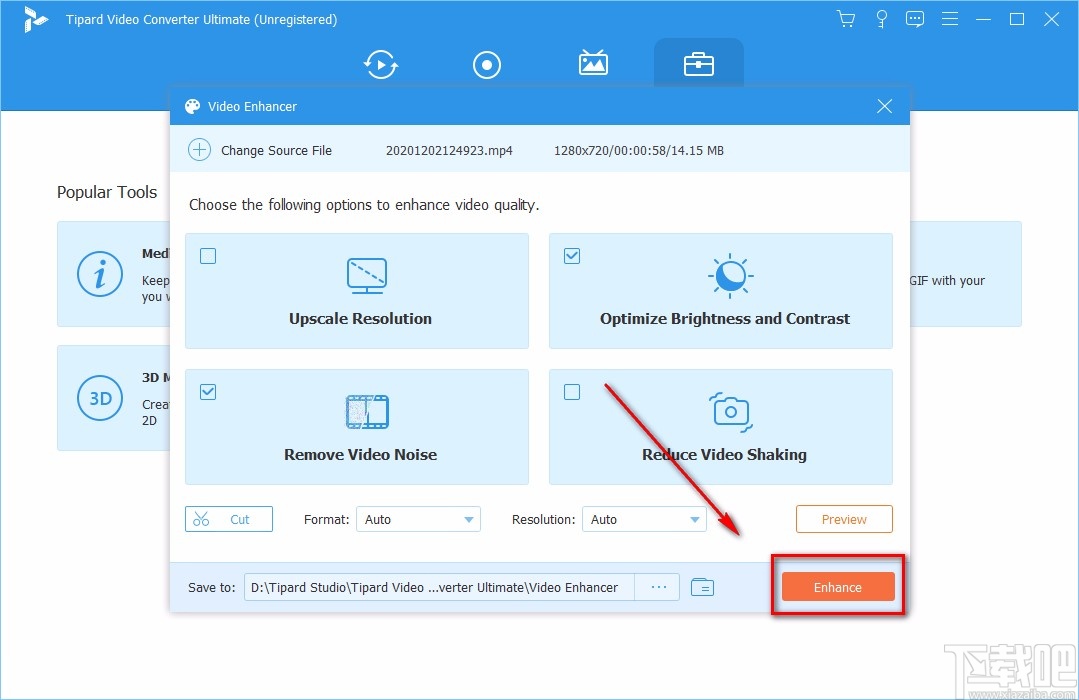Image resolution: width=1079 pixels, height=700 pixels.
Task: Open the Format dropdown
Action: [418, 519]
